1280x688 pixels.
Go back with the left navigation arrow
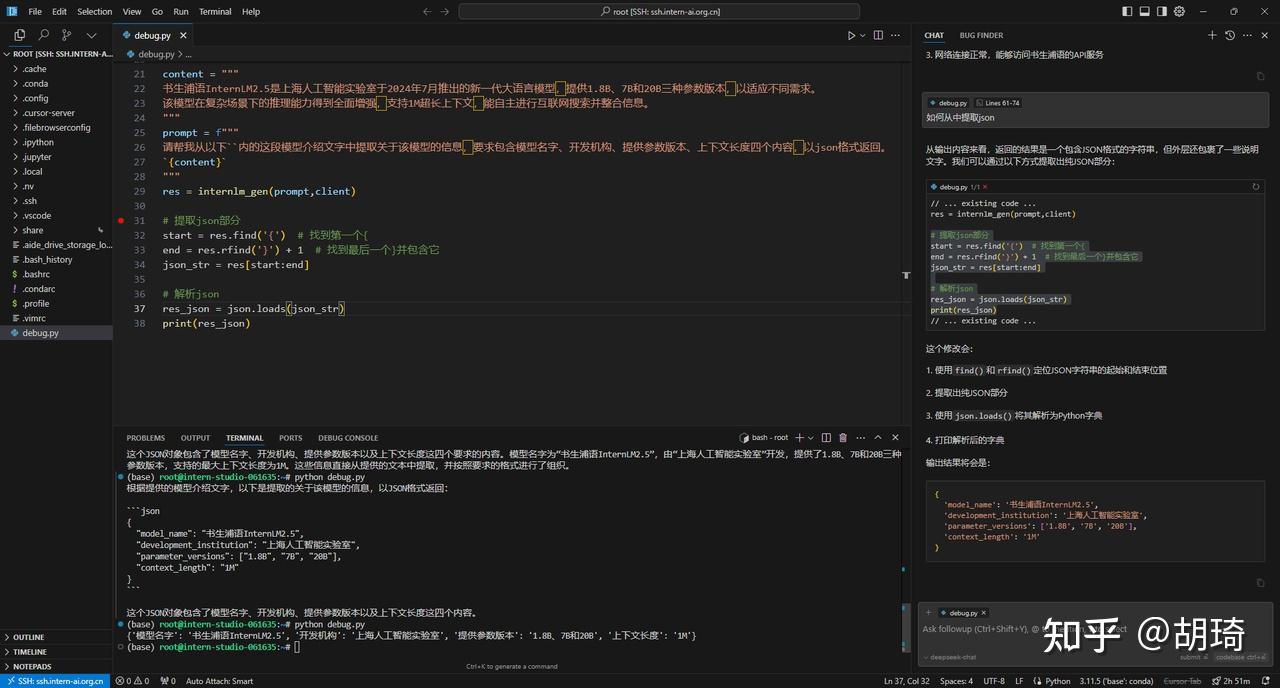(x=427, y=12)
